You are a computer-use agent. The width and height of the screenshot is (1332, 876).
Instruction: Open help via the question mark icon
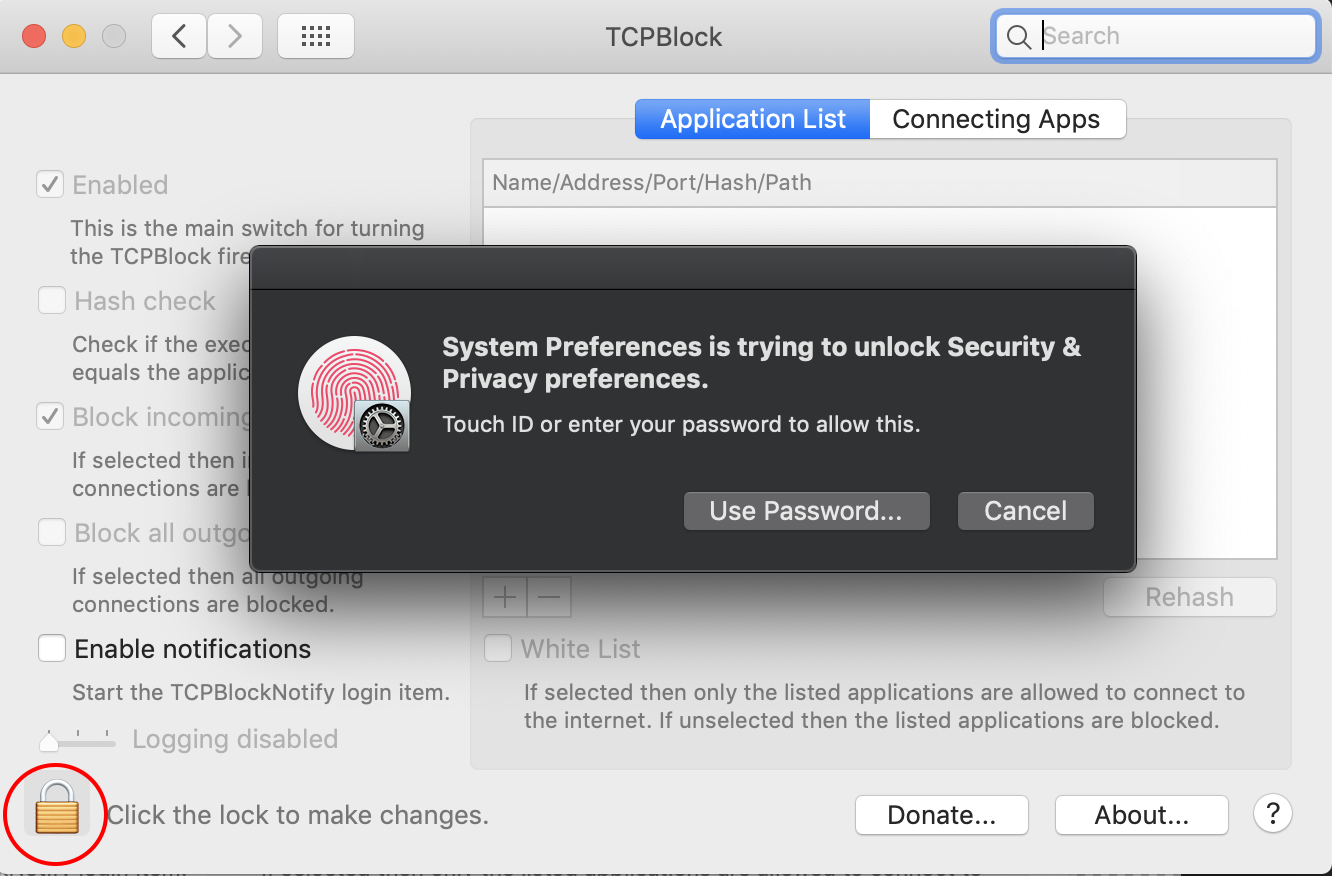coord(1272,814)
